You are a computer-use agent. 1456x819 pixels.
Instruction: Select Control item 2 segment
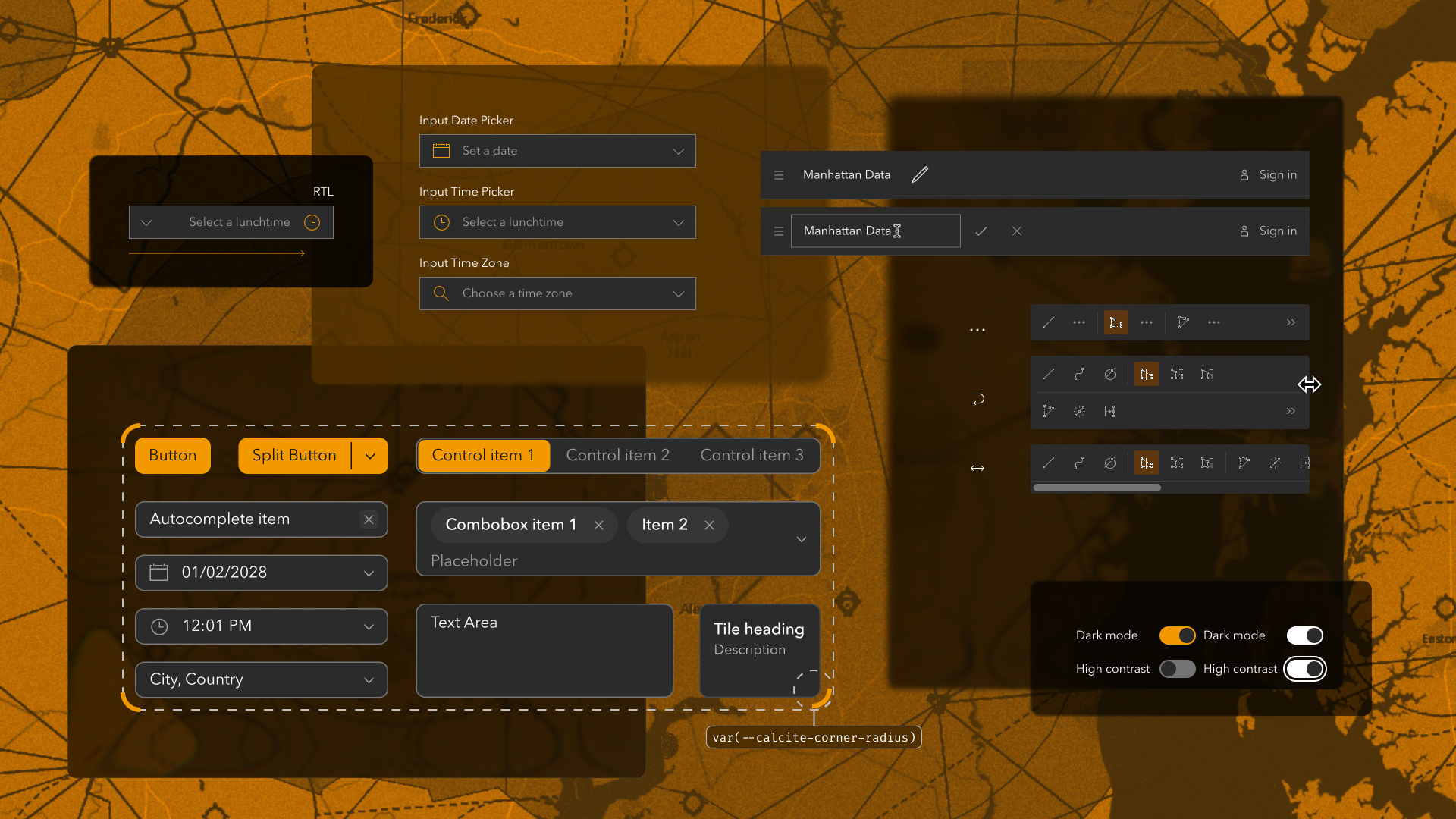(x=618, y=456)
